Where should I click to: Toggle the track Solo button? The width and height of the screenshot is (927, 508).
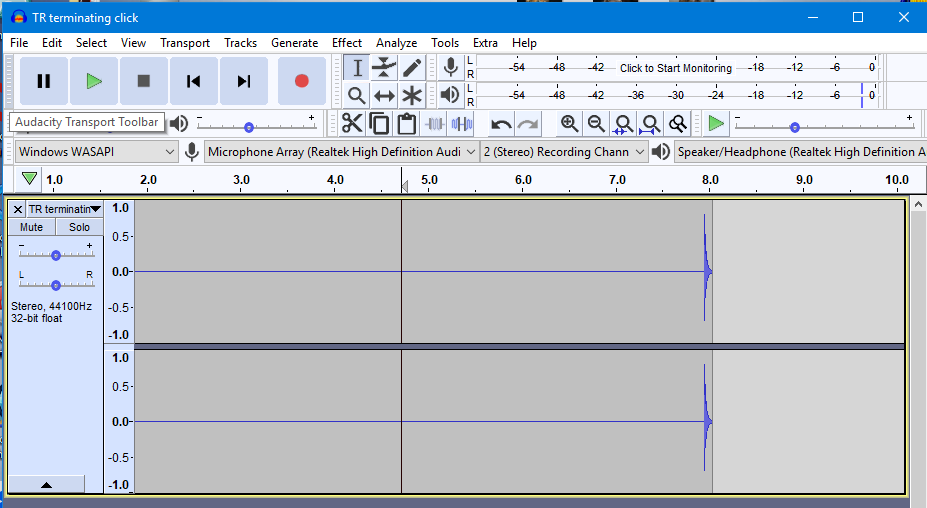79,227
